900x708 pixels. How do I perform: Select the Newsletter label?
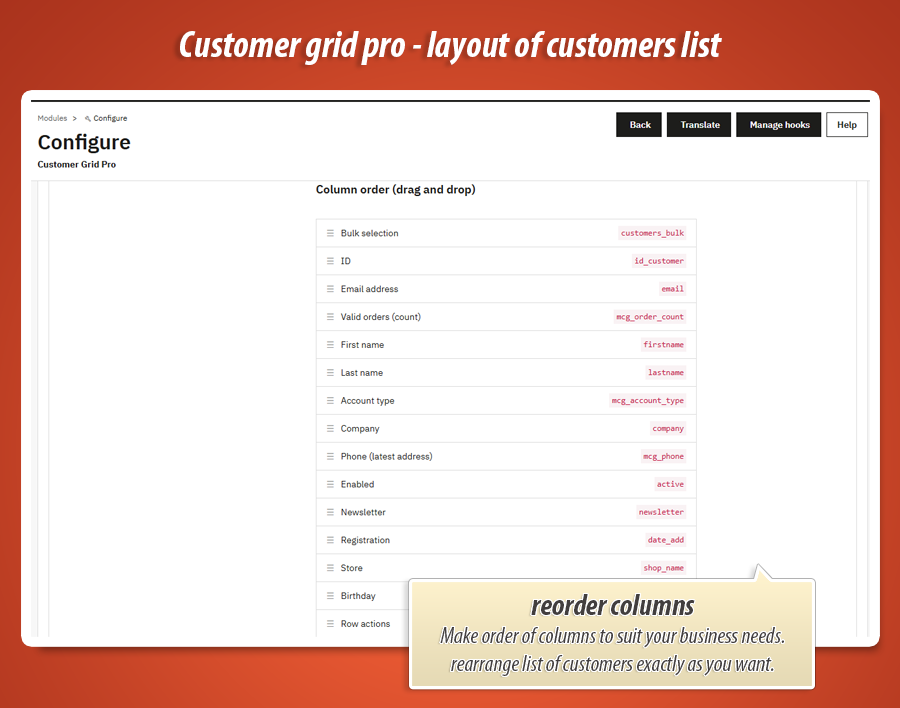[x=363, y=512]
